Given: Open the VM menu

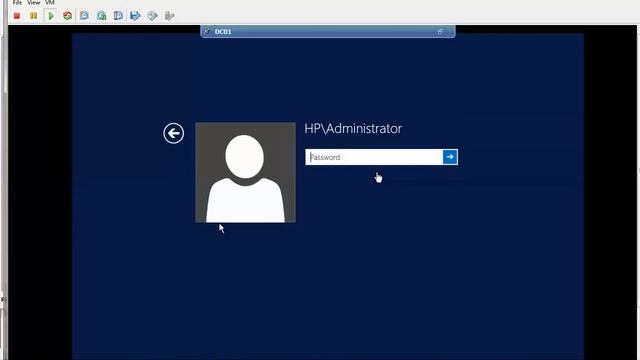Looking at the screenshot, I should [x=50, y=2].
